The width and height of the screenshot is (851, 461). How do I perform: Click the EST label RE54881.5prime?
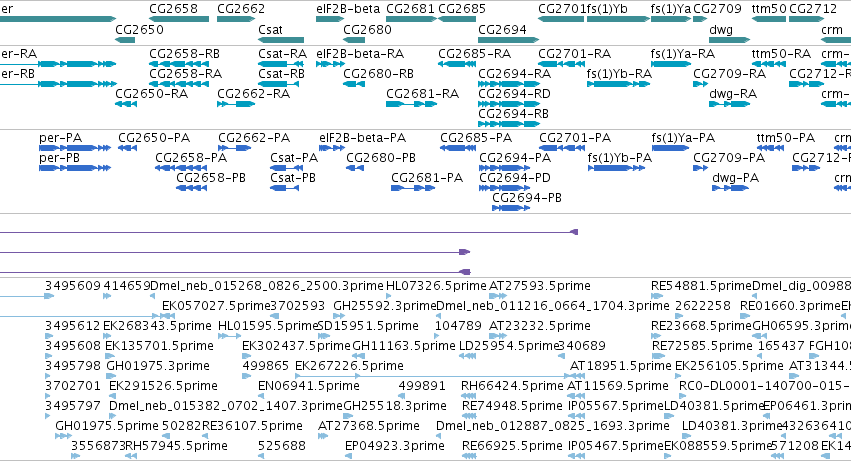[x=701, y=286]
